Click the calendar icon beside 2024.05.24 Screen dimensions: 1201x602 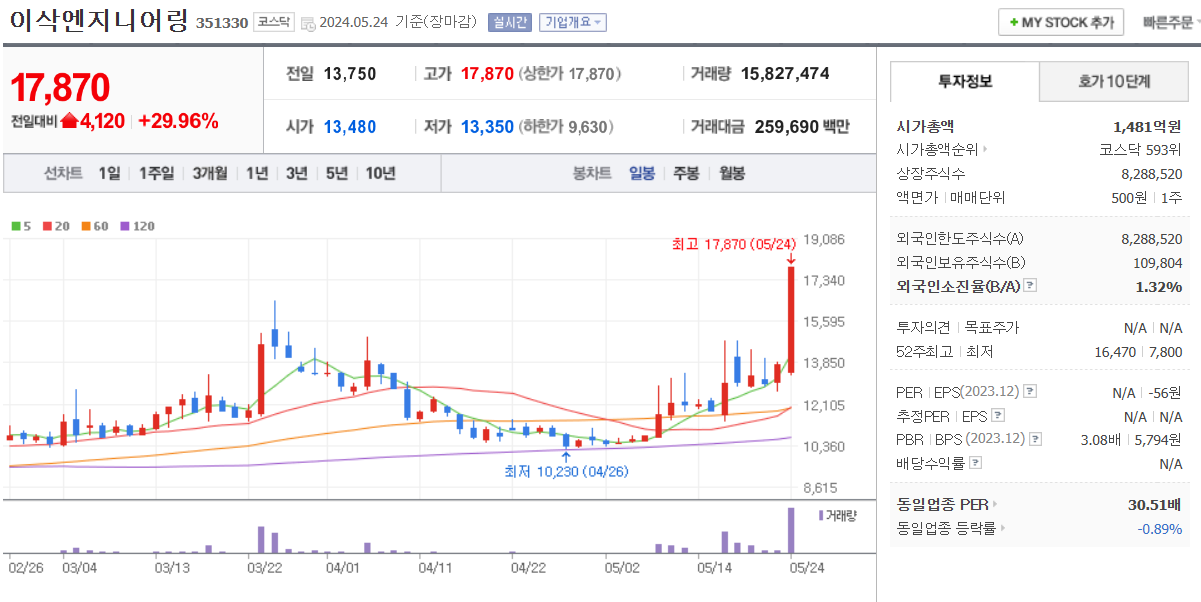307,23
